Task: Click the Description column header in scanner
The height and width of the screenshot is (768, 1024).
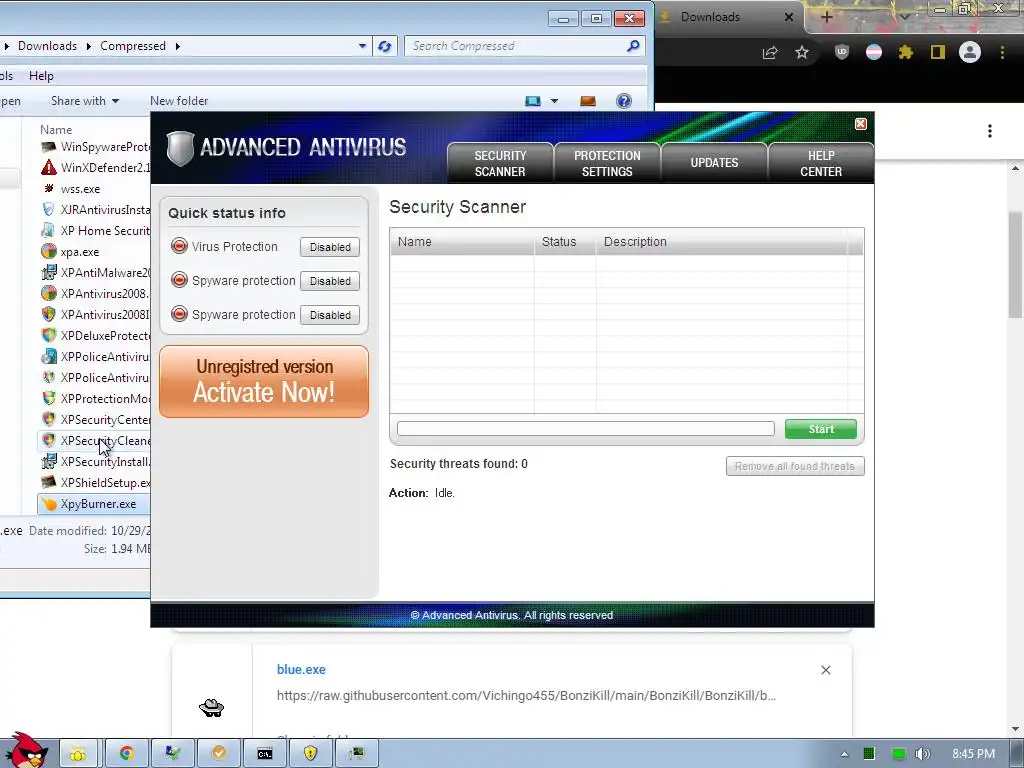Action: coord(722,242)
